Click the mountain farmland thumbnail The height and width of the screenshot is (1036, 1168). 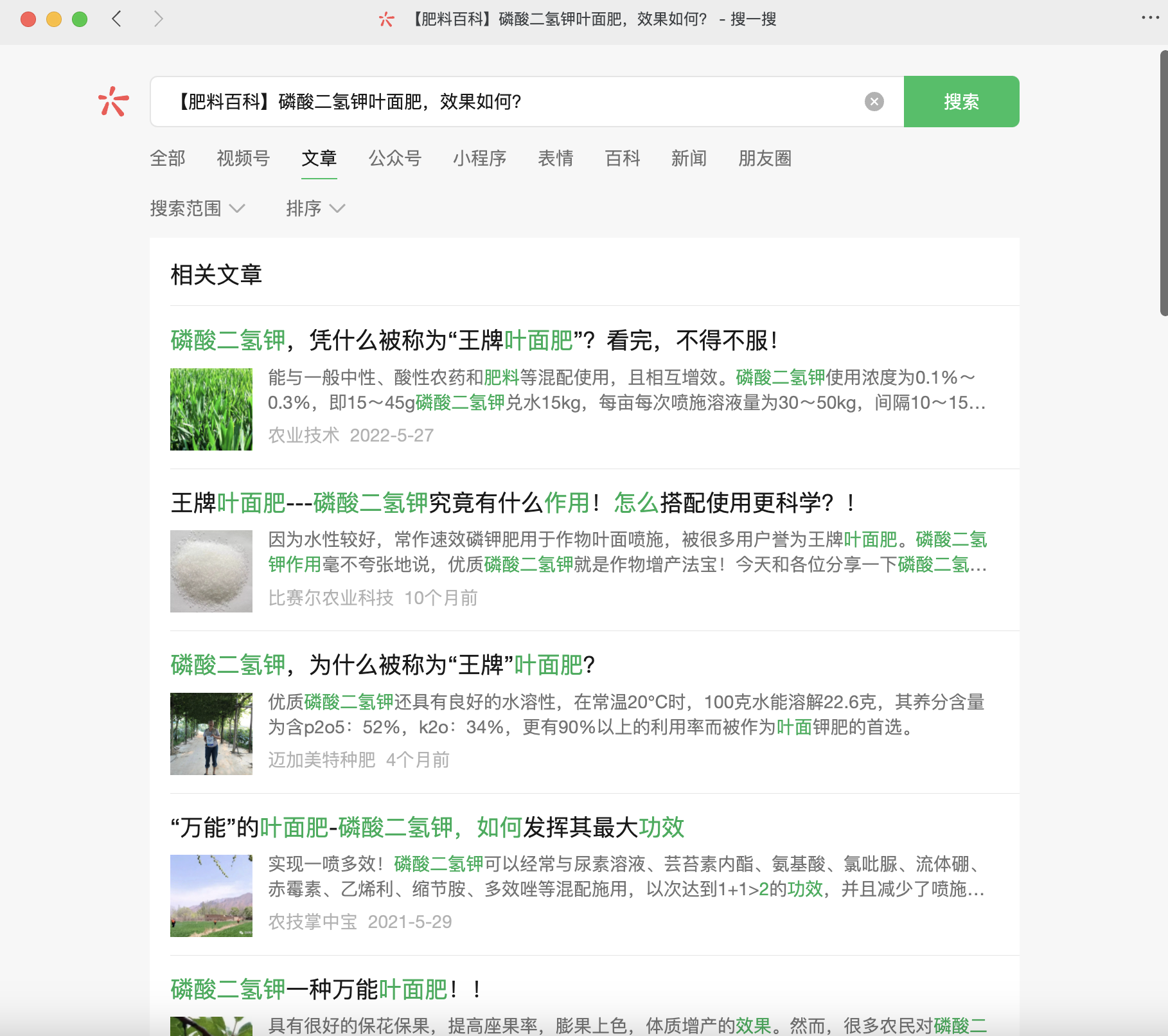pos(211,896)
